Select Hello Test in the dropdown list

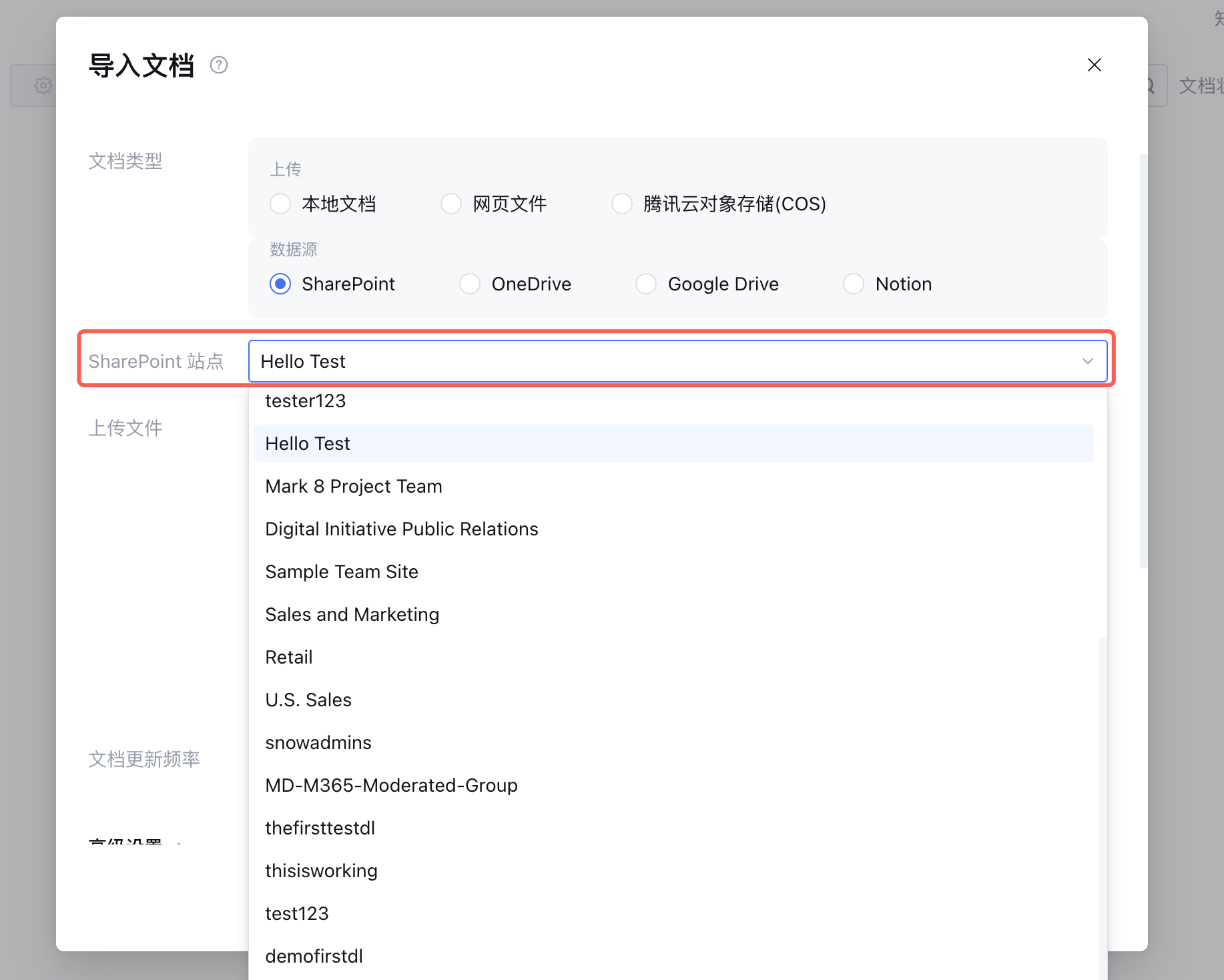pyautogui.click(x=674, y=443)
